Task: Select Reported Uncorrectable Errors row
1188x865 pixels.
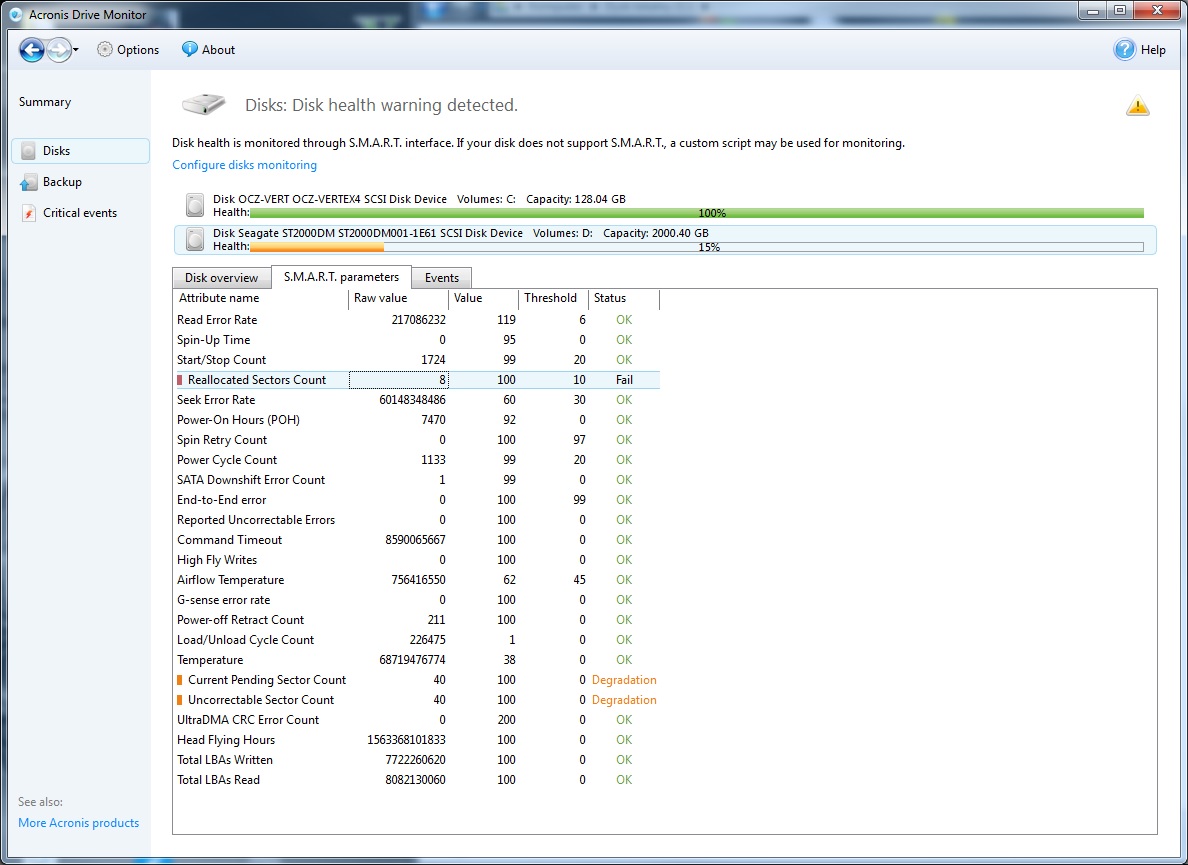Action: [x=417, y=520]
